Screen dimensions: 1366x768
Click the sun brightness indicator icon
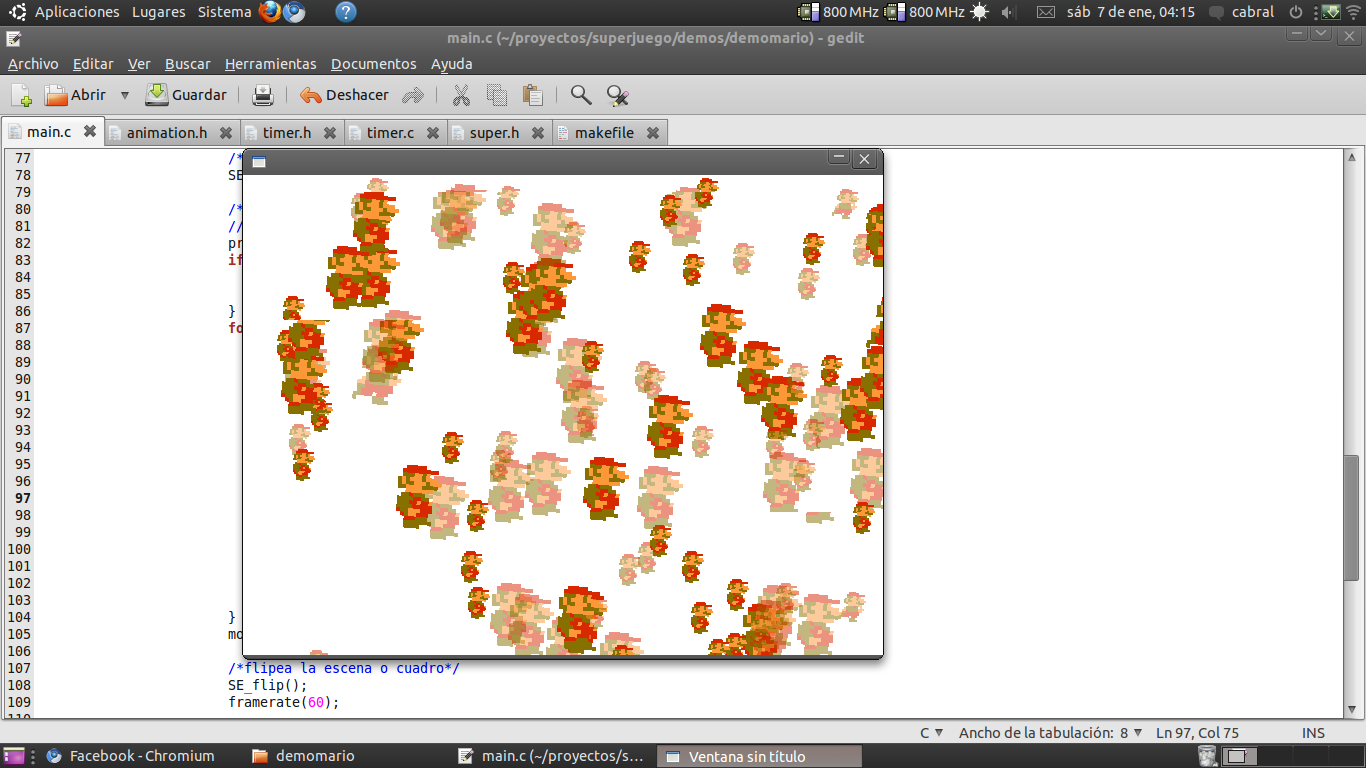(979, 12)
